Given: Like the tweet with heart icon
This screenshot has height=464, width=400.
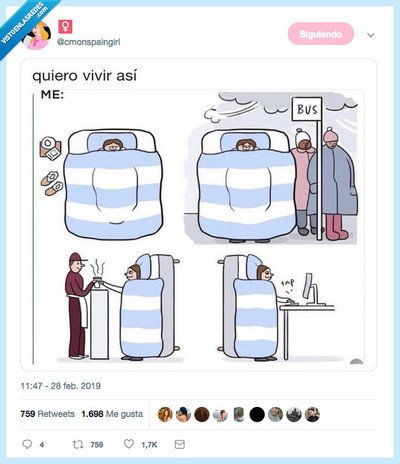Looking at the screenshot, I should [x=129, y=444].
